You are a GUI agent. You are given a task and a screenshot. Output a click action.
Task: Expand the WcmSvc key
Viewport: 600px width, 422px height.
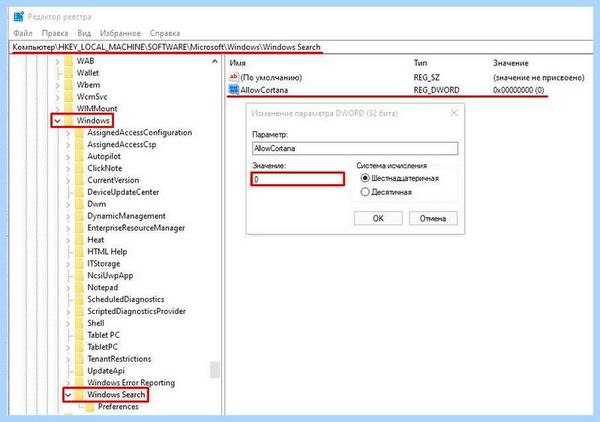click(x=57, y=97)
